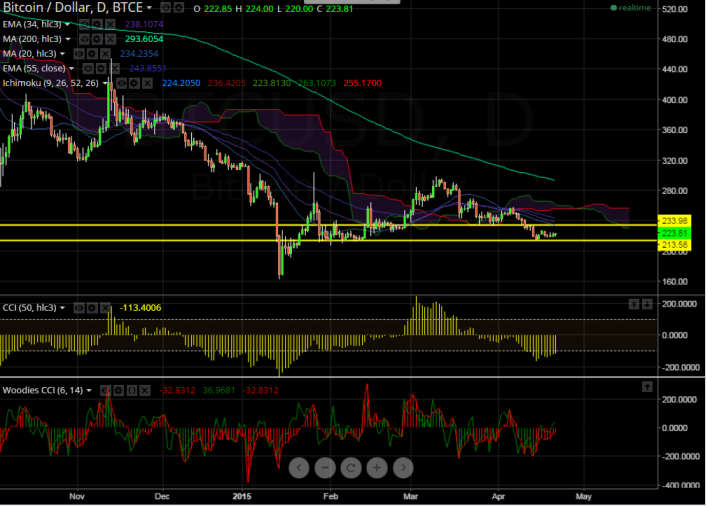706x506 pixels.
Task: Remove the EMA (55, close) indicator
Action: click(x=114, y=68)
